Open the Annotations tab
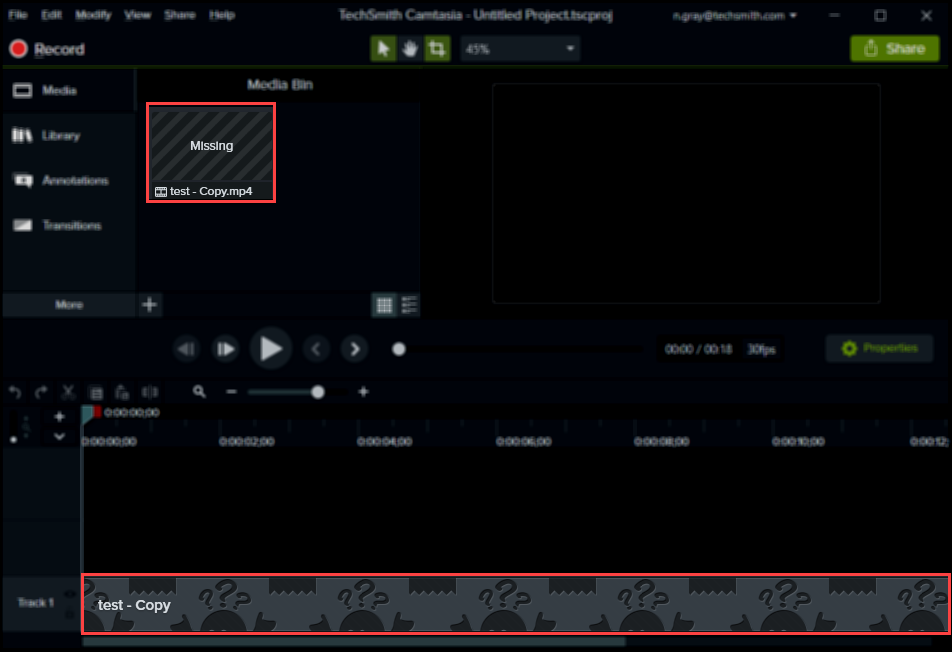The height and width of the screenshot is (652, 952). click(68, 181)
